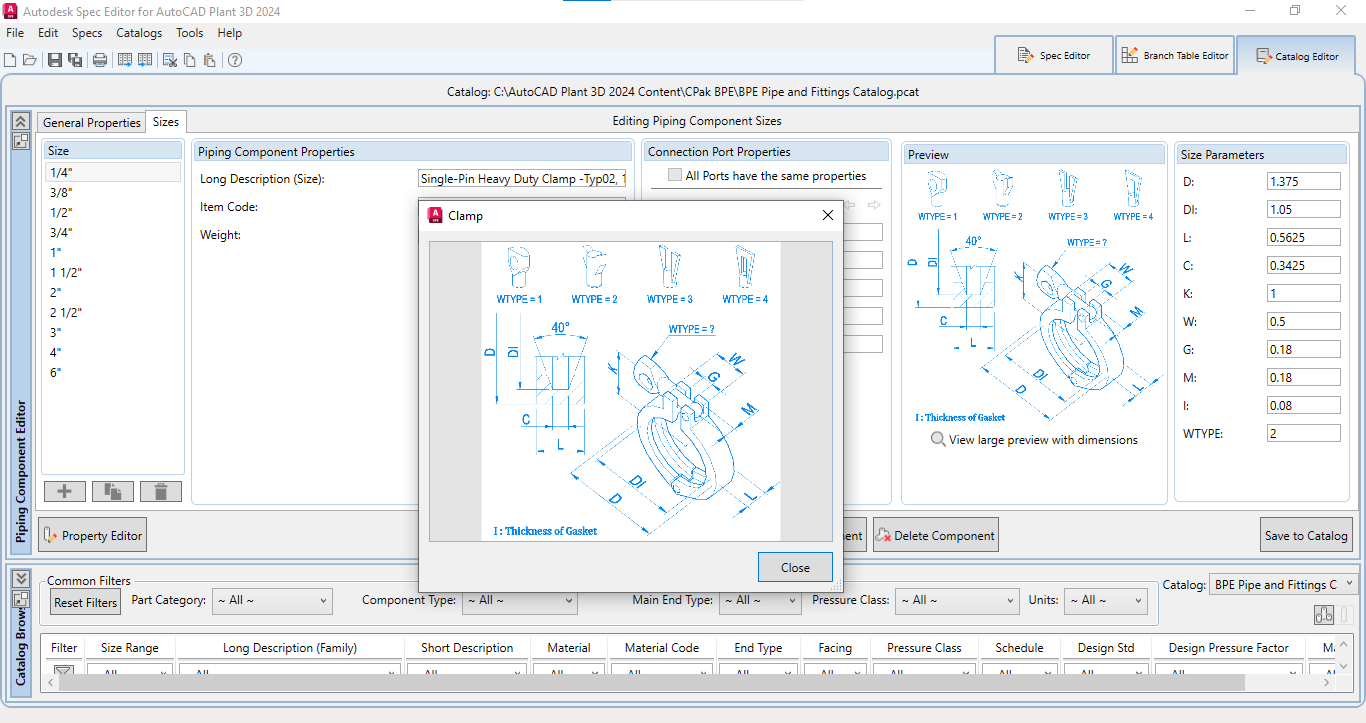Click the first table-export arrow toolbar icon

coord(125,60)
